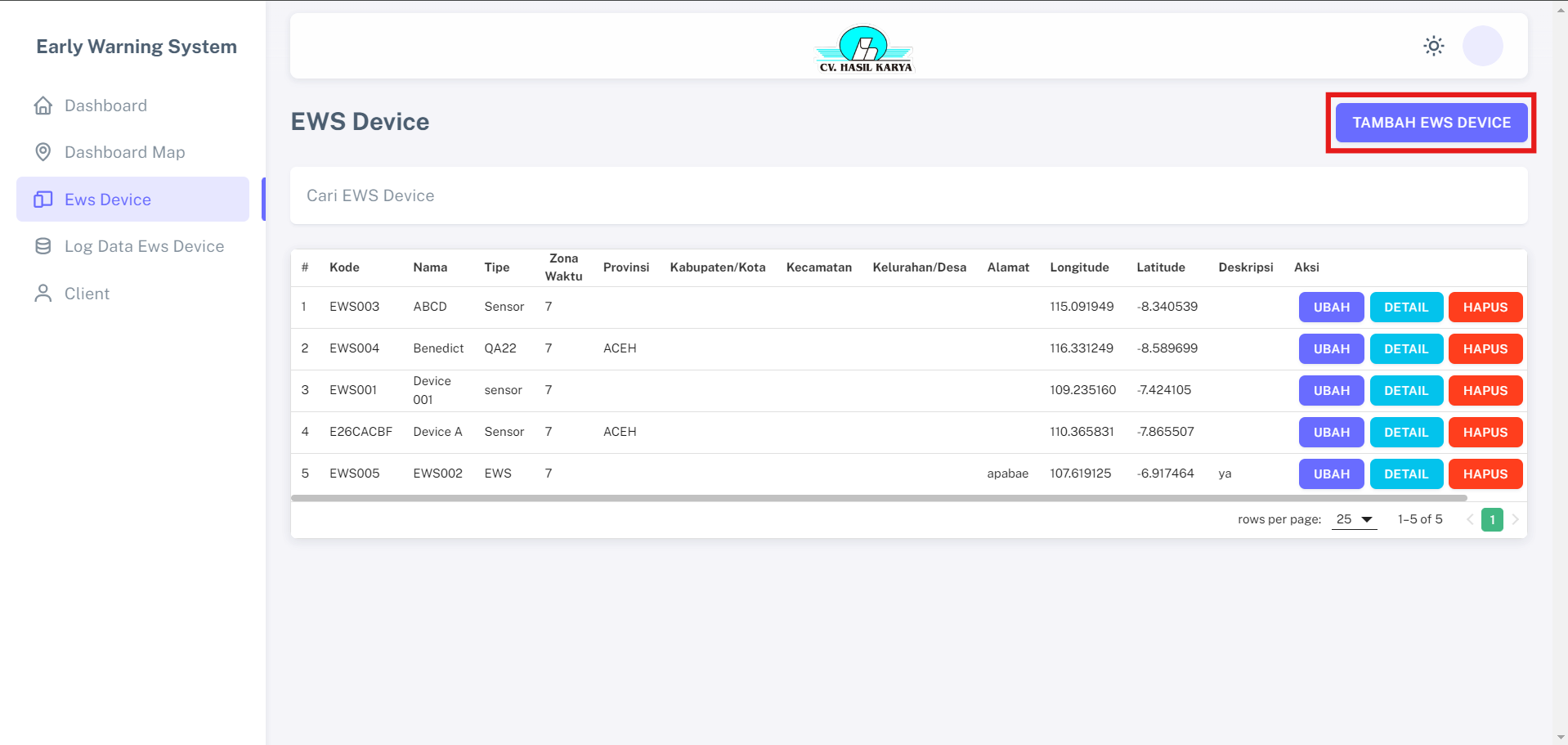1568x745 pixels.
Task: Click the Dashboard home icon
Action: click(43, 105)
